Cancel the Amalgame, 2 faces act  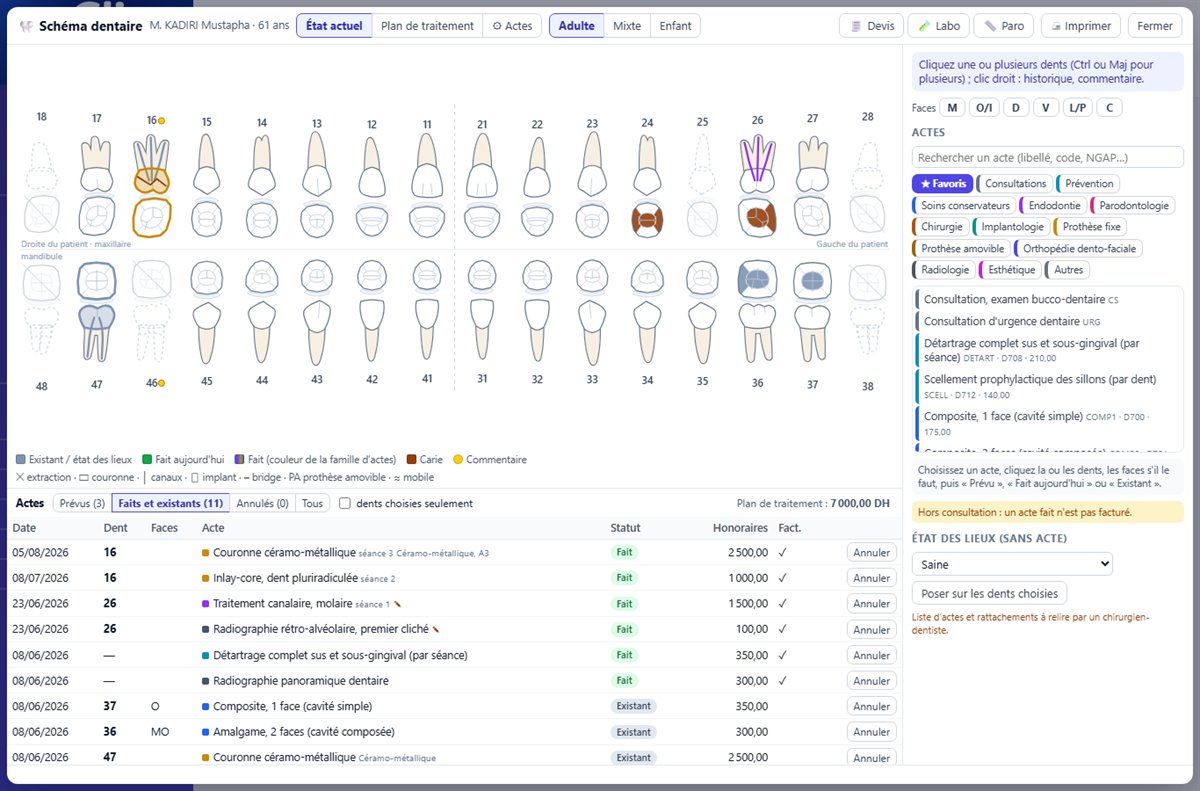pyautogui.click(x=872, y=732)
